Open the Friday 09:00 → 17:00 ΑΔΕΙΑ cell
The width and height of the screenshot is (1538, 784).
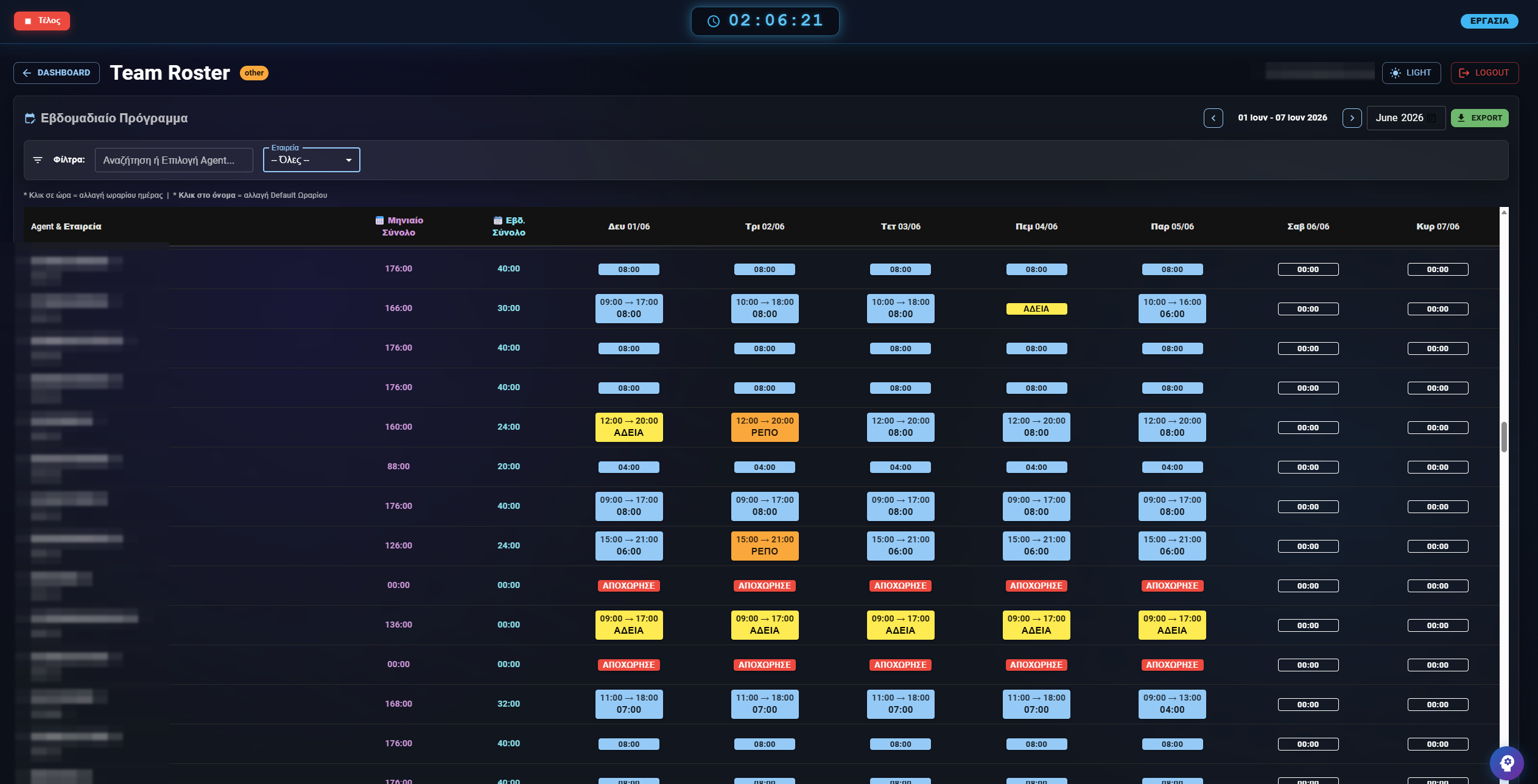(1172, 625)
